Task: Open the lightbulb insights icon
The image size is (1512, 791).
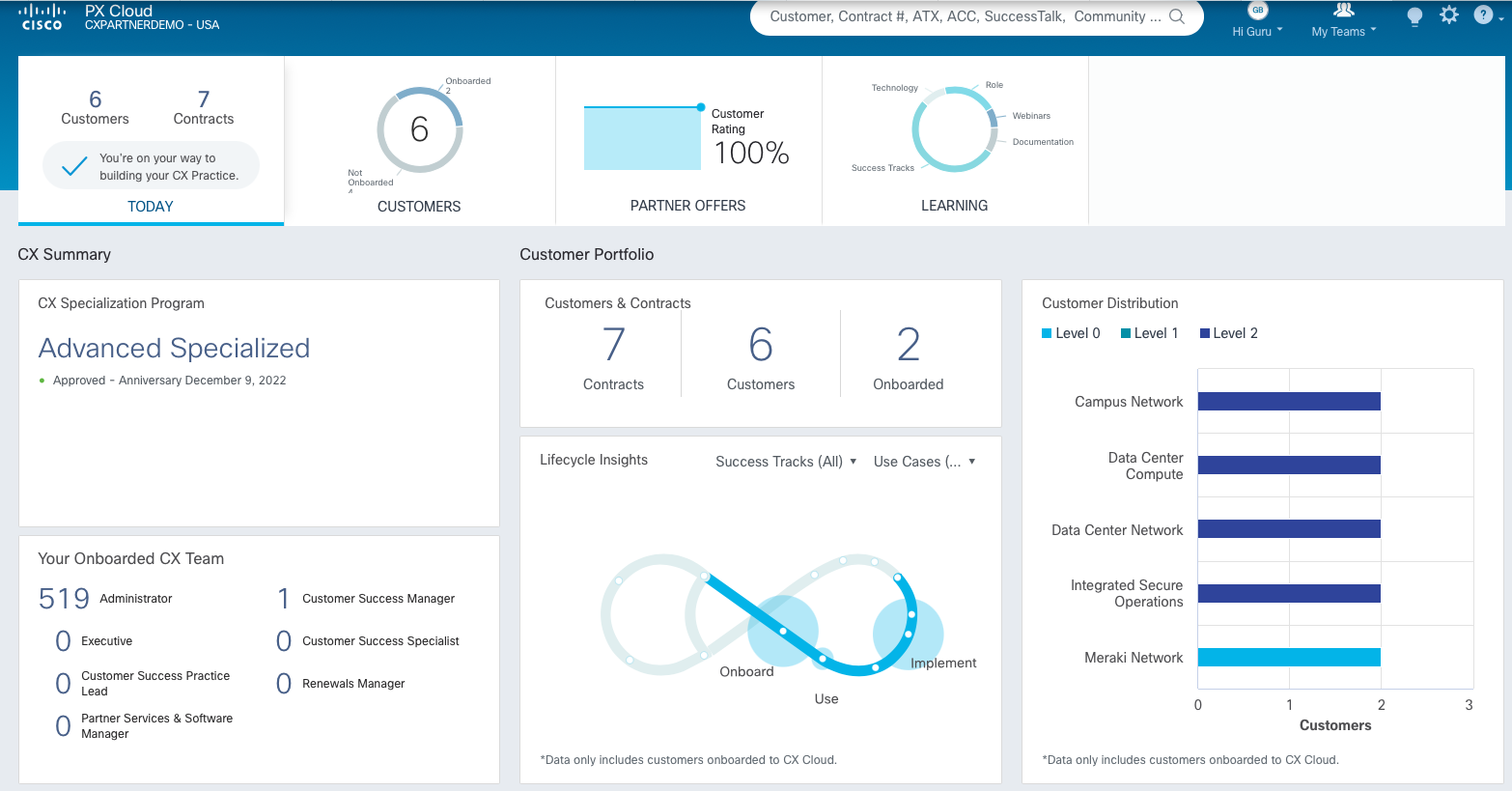Action: point(1414,16)
